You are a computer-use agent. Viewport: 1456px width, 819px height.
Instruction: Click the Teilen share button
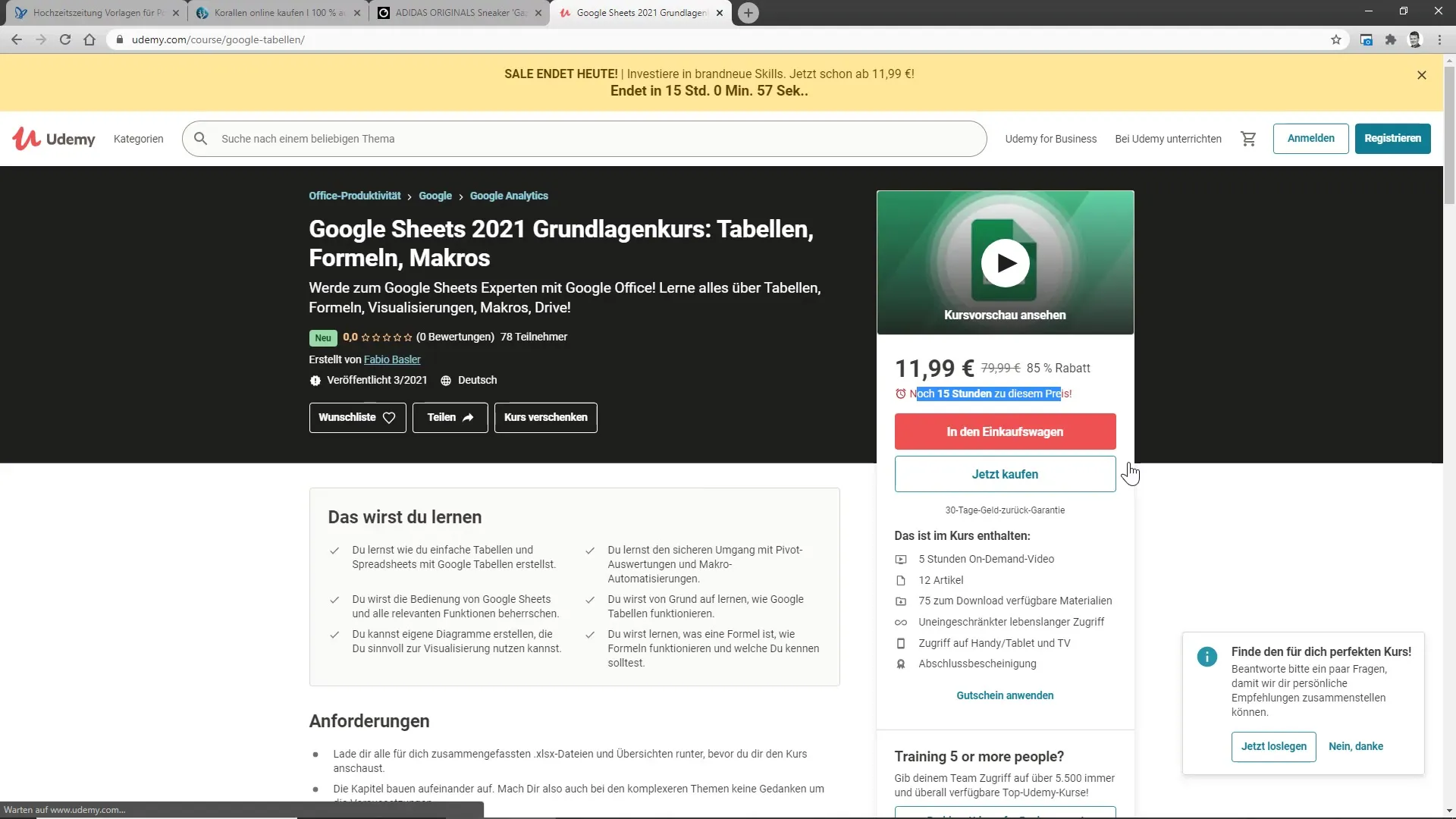[x=450, y=418]
